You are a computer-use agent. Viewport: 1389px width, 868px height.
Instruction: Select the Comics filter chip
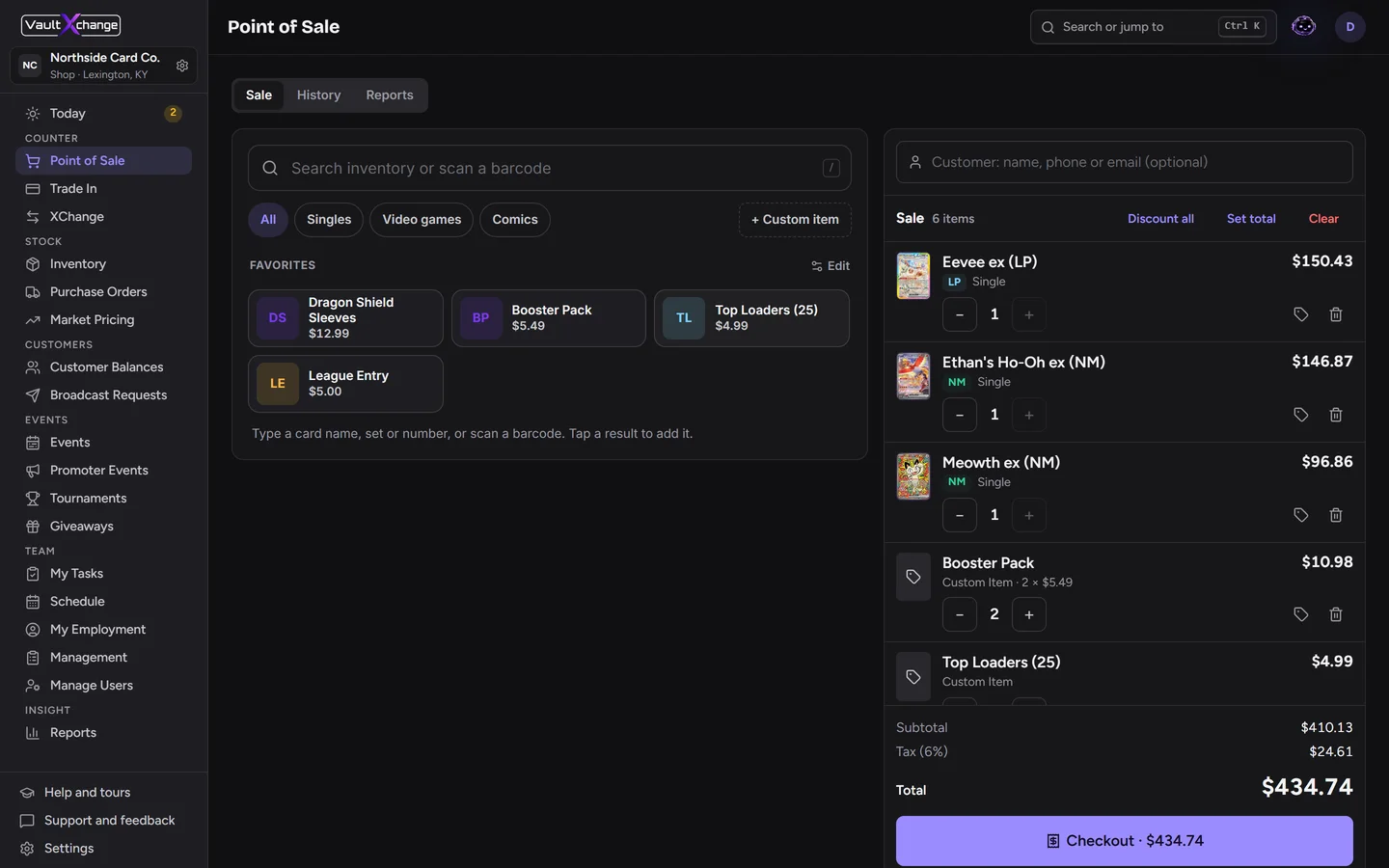coord(515,220)
